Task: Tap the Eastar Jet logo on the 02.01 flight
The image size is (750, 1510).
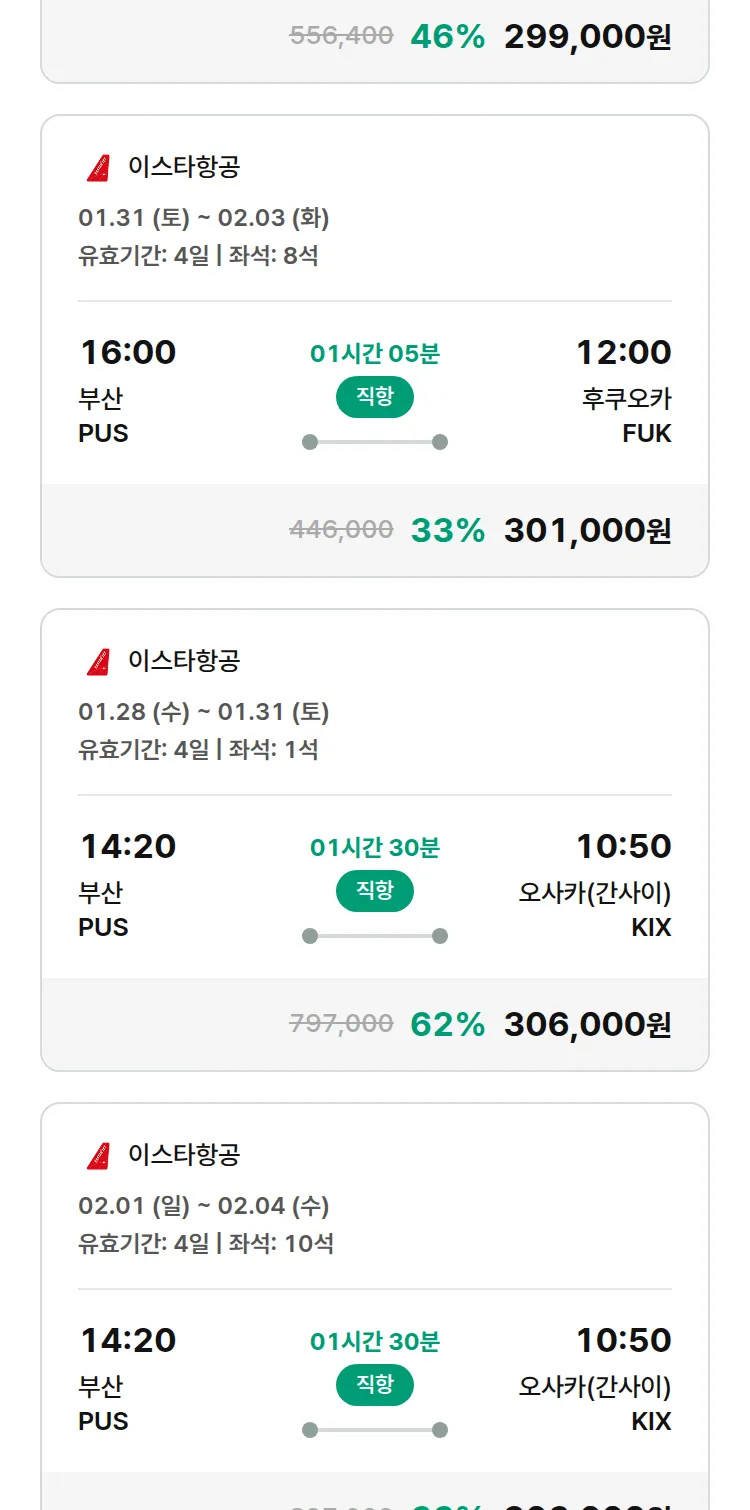Action: [x=98, y=1155]
